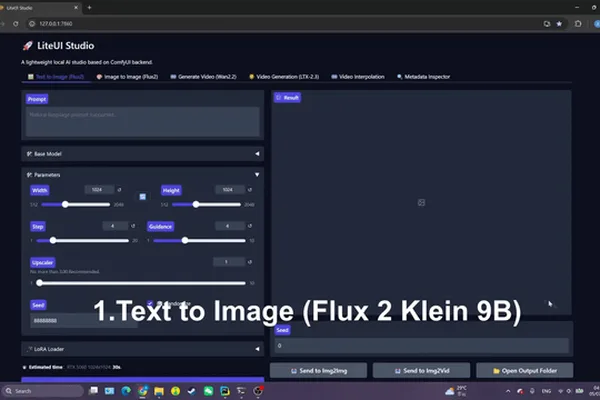The height and width of the screenshot is (400, 600).
Task: Click the LiteUI Studio heading
Action: [x=65, y=46]
